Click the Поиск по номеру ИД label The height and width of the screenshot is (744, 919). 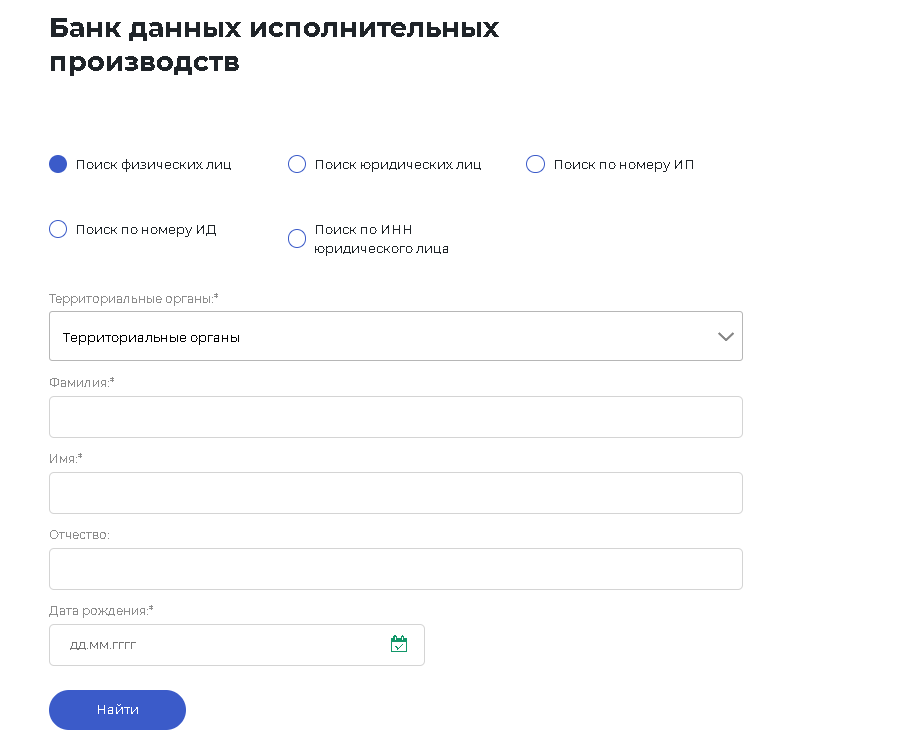pyautogui.click(x=146, y=230)
